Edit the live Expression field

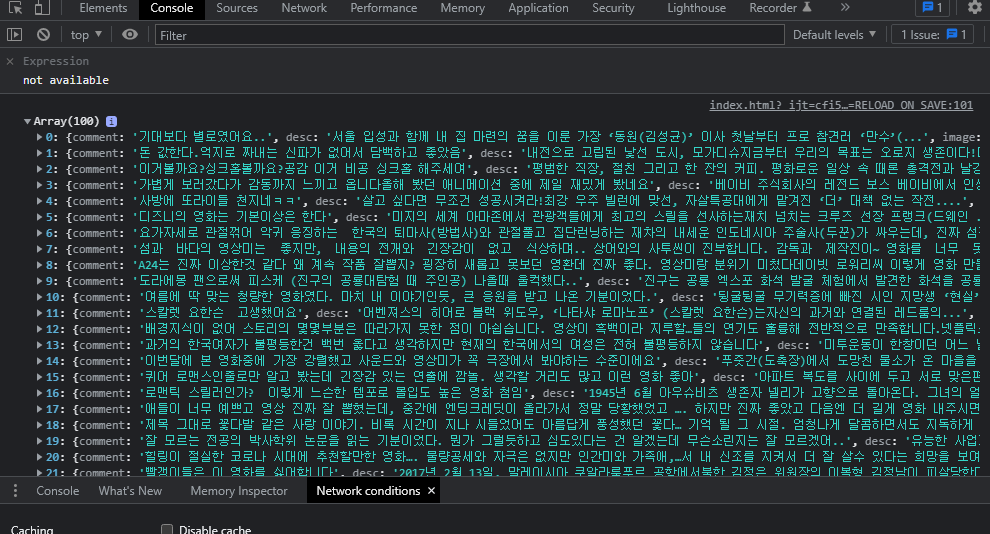(56, 61)
